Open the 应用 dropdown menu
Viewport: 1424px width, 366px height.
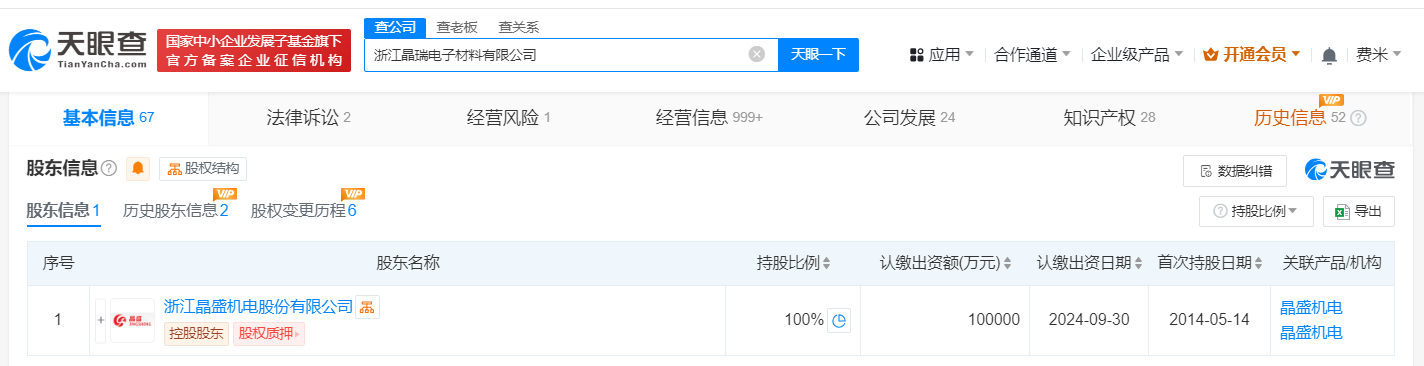(941, 54)
